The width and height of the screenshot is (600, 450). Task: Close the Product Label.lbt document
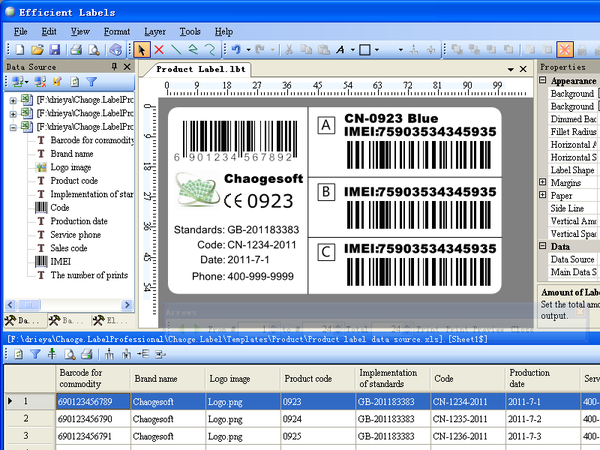[x=523, y=69]
